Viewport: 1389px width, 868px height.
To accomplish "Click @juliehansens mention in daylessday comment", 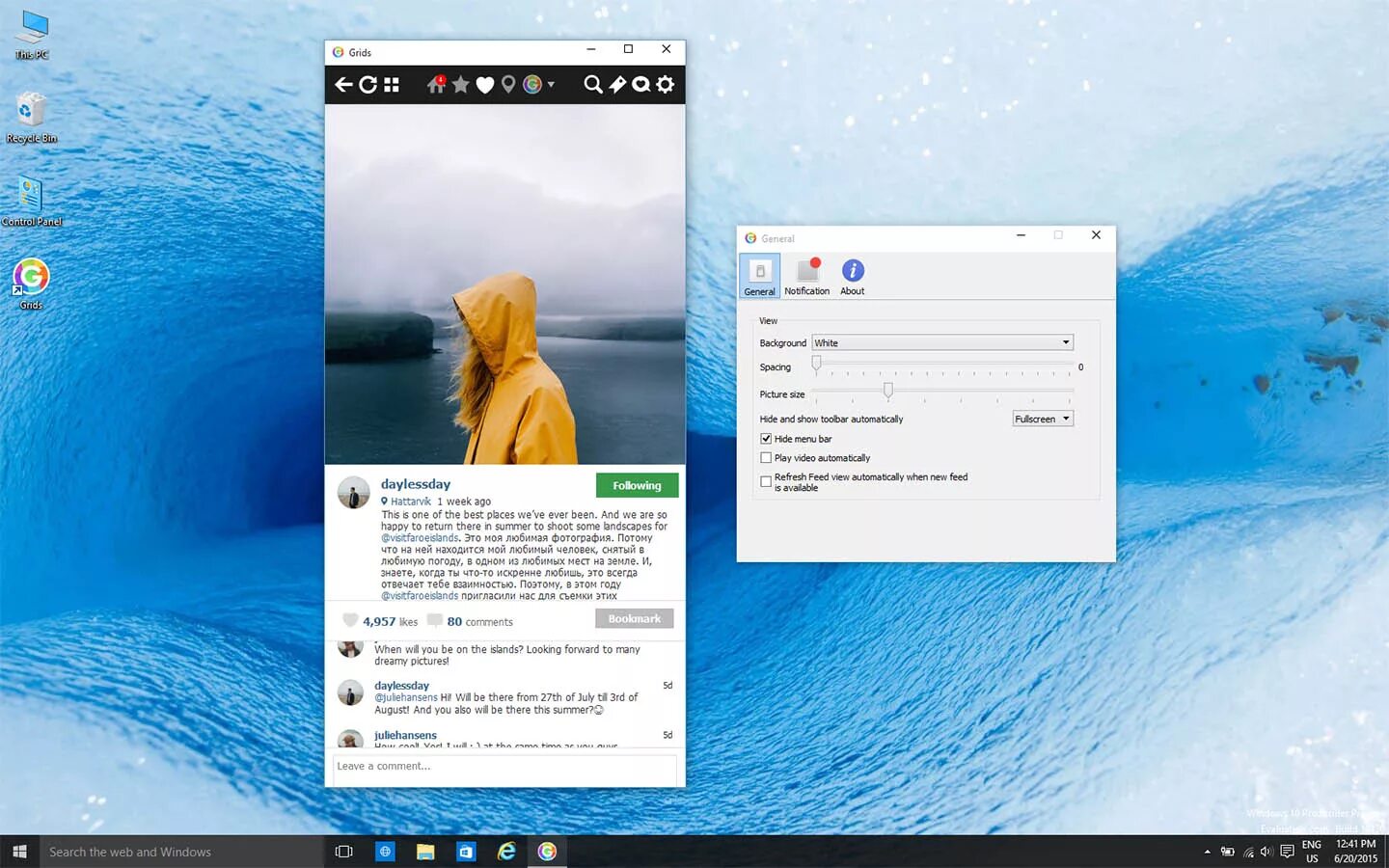I will pos(406,697).
